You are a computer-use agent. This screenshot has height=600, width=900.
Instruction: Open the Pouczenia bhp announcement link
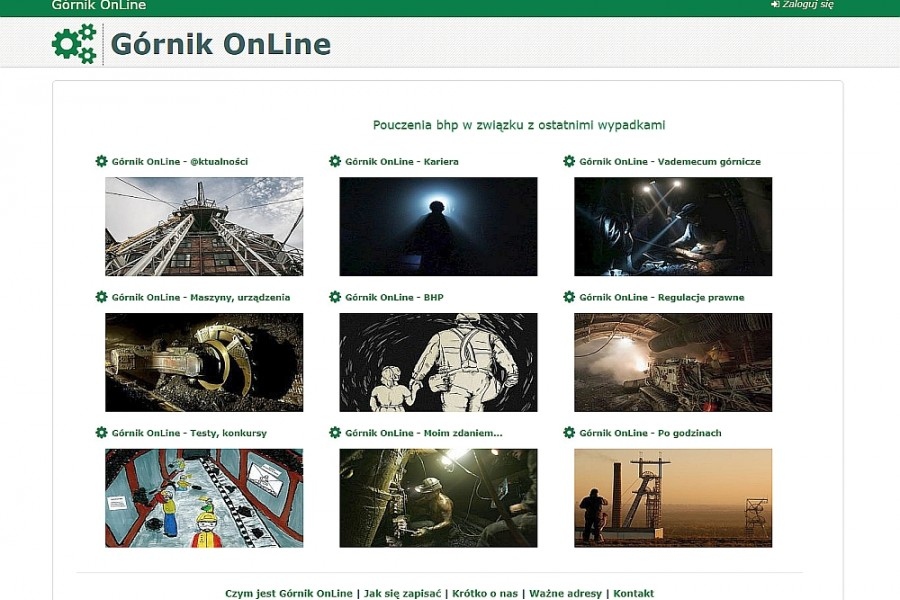(518, 125)
